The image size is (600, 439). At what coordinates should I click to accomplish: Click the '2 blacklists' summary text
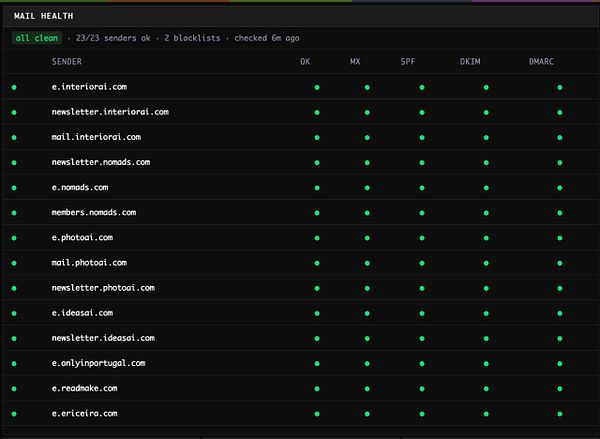pyautogui.click(x=192, y=38)
